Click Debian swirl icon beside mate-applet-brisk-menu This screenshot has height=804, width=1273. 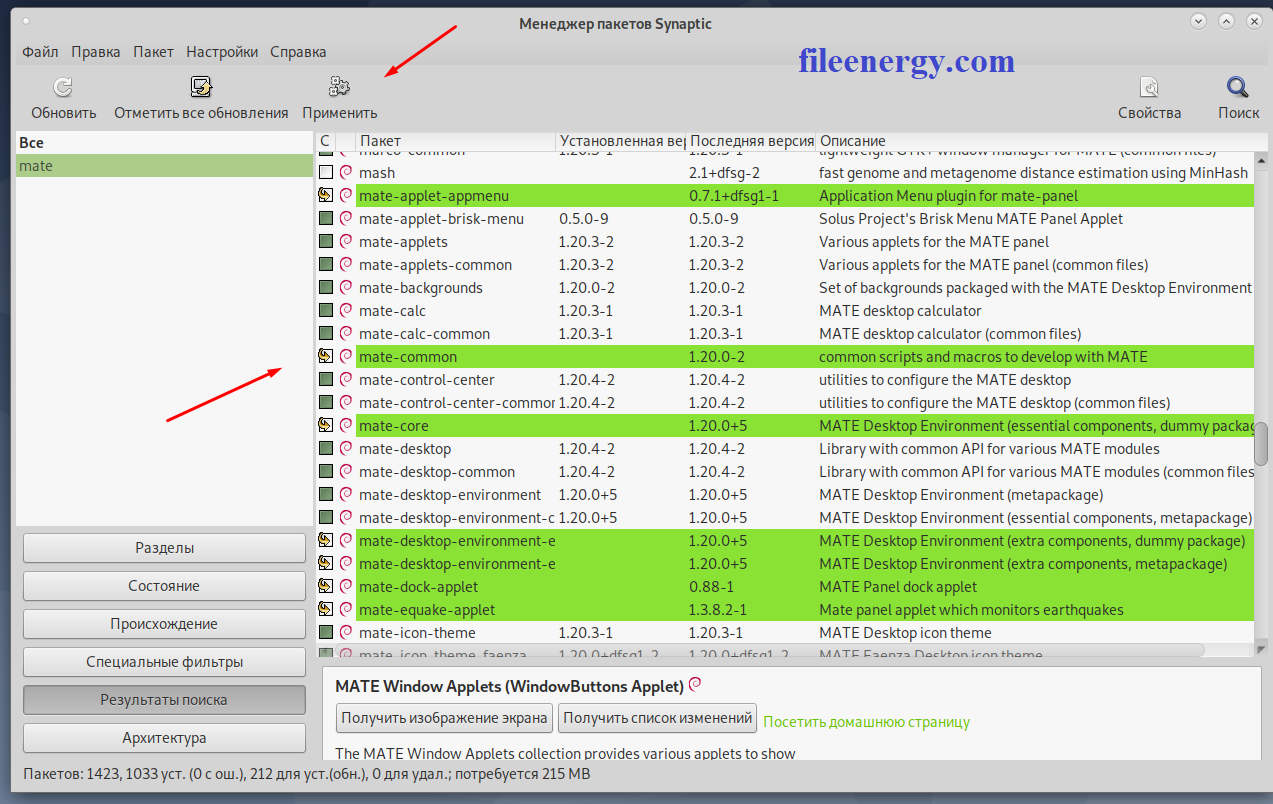coord(346,218)
